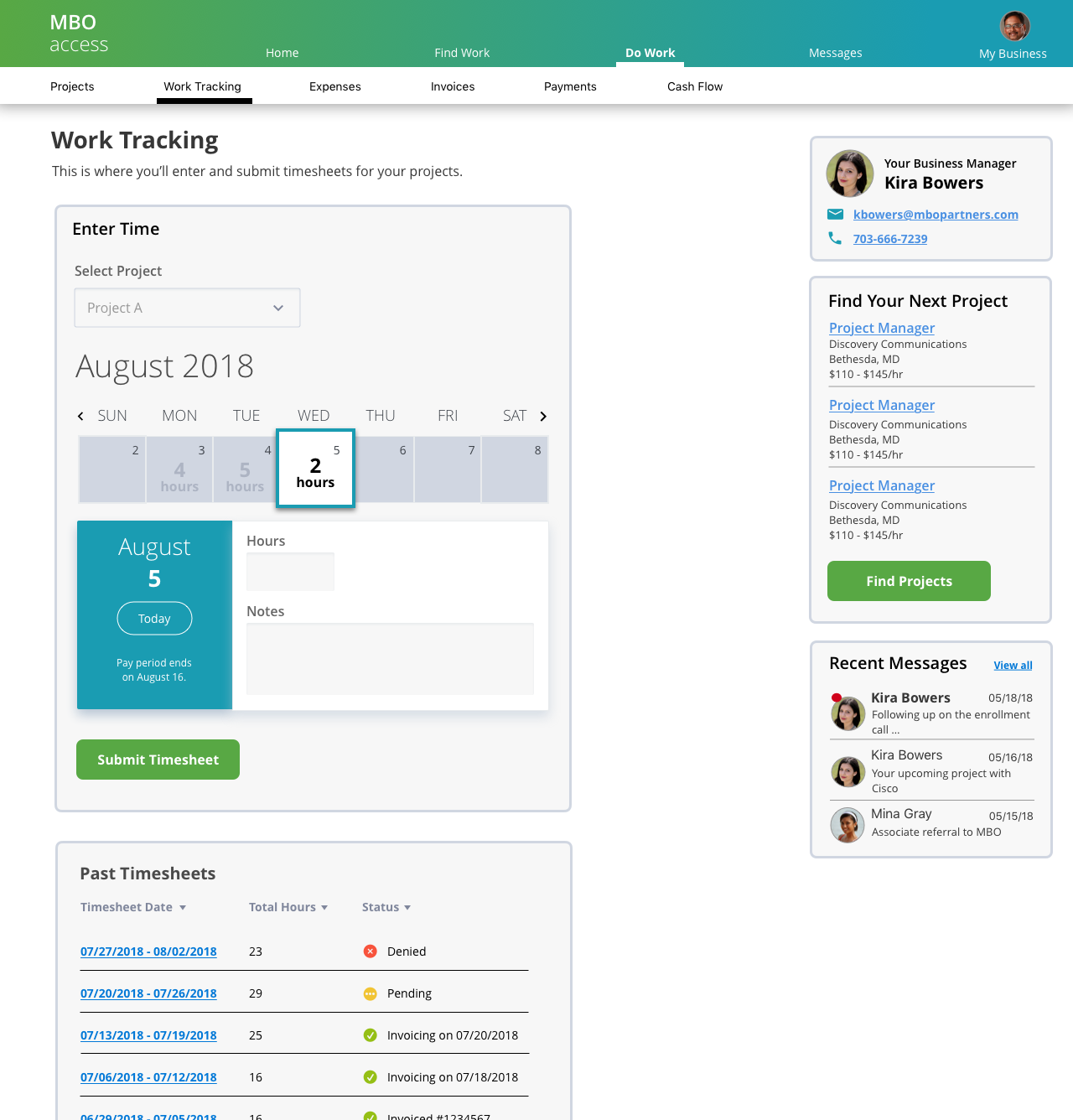
Task: Open the second Project Manager listing link
Action: pyautogui.click(x=882, y=405)
